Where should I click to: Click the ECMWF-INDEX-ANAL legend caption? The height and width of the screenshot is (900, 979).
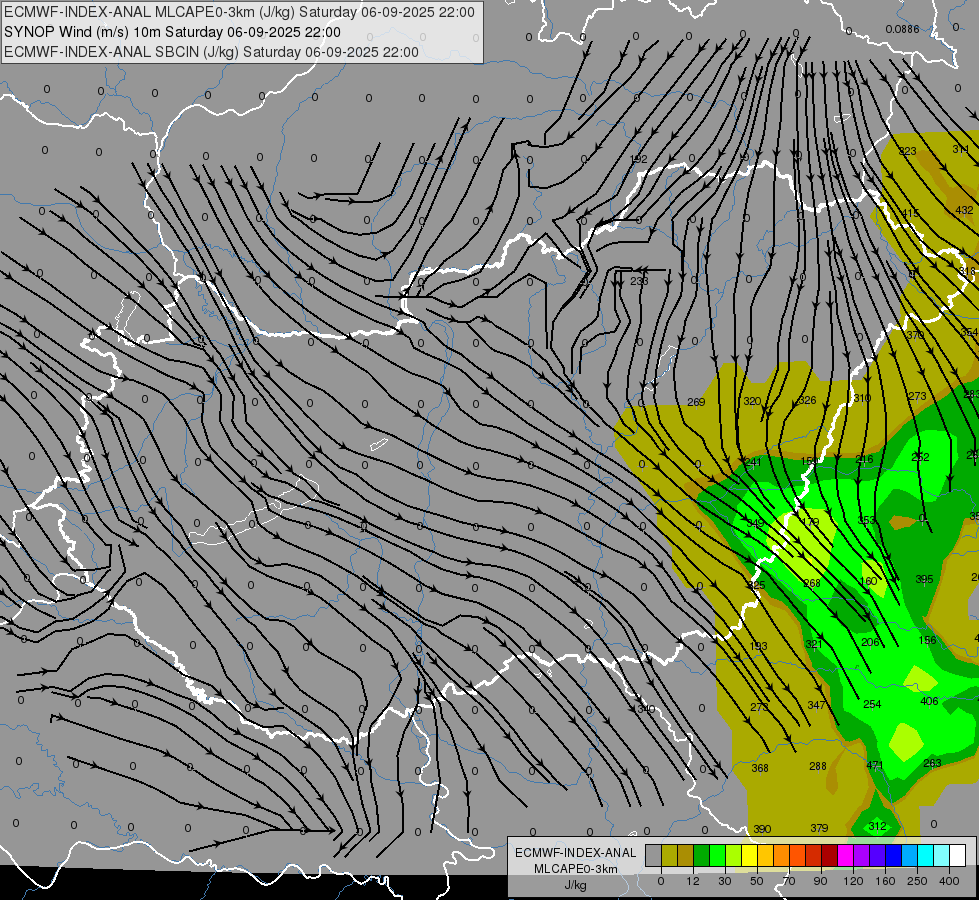(576, 853)
